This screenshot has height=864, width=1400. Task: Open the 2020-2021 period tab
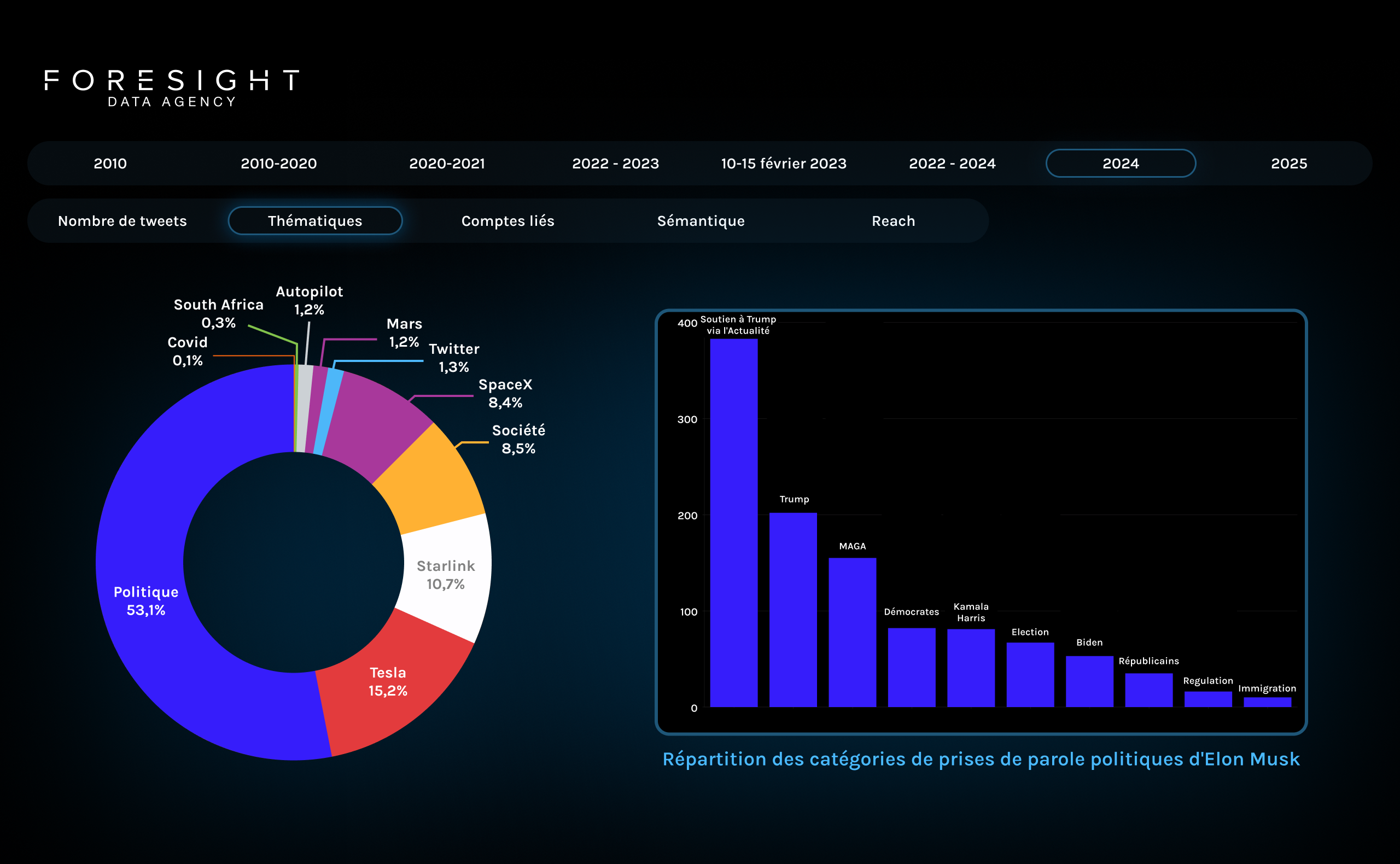(447, 164)
